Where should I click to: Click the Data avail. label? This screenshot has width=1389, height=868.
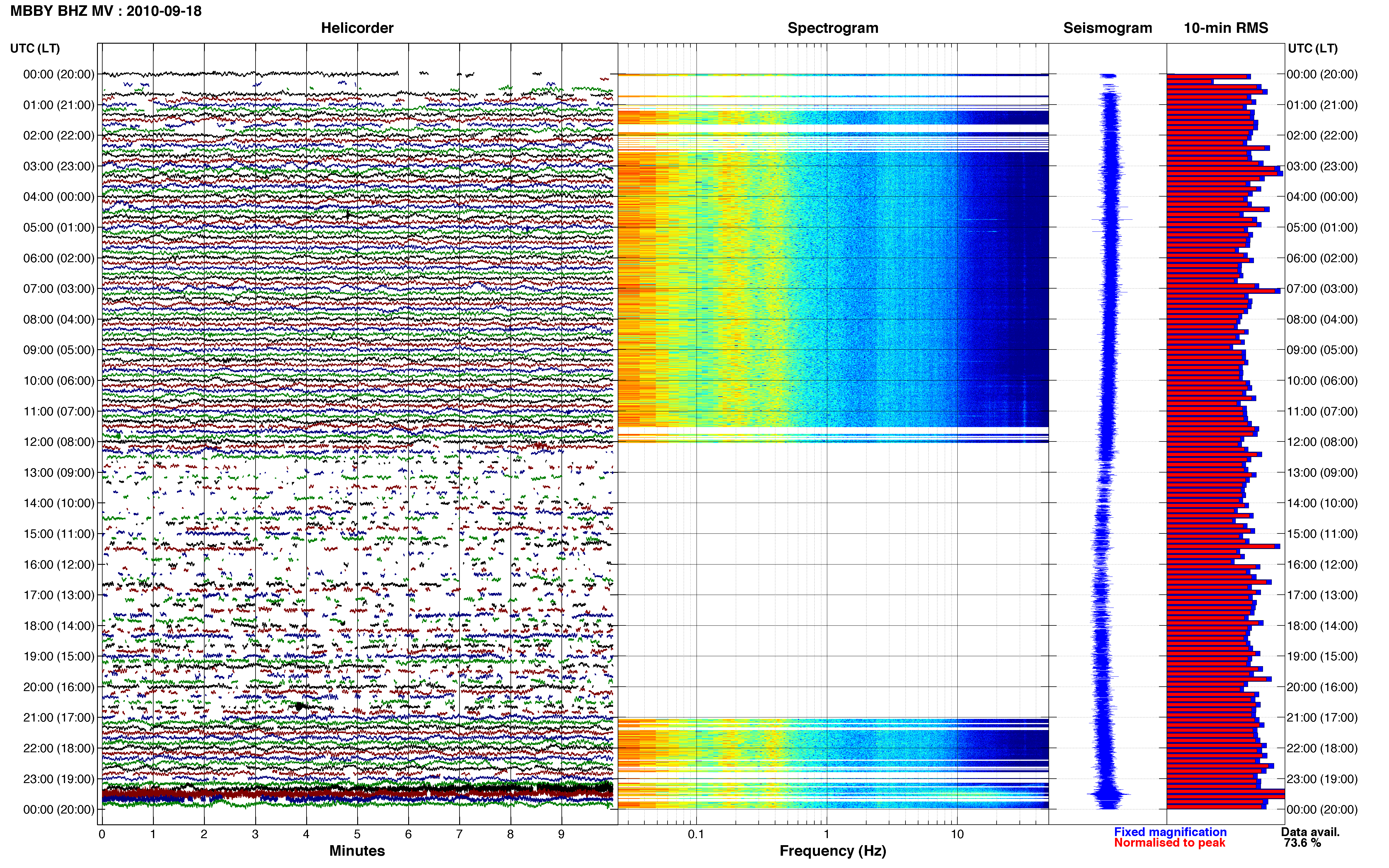[1310, 832]
